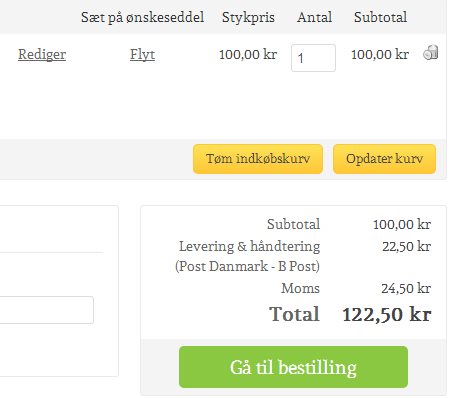The width and height of the screenshot is (475, 398).
Task: Click the Levering & håndtering label
Action: 250,246
